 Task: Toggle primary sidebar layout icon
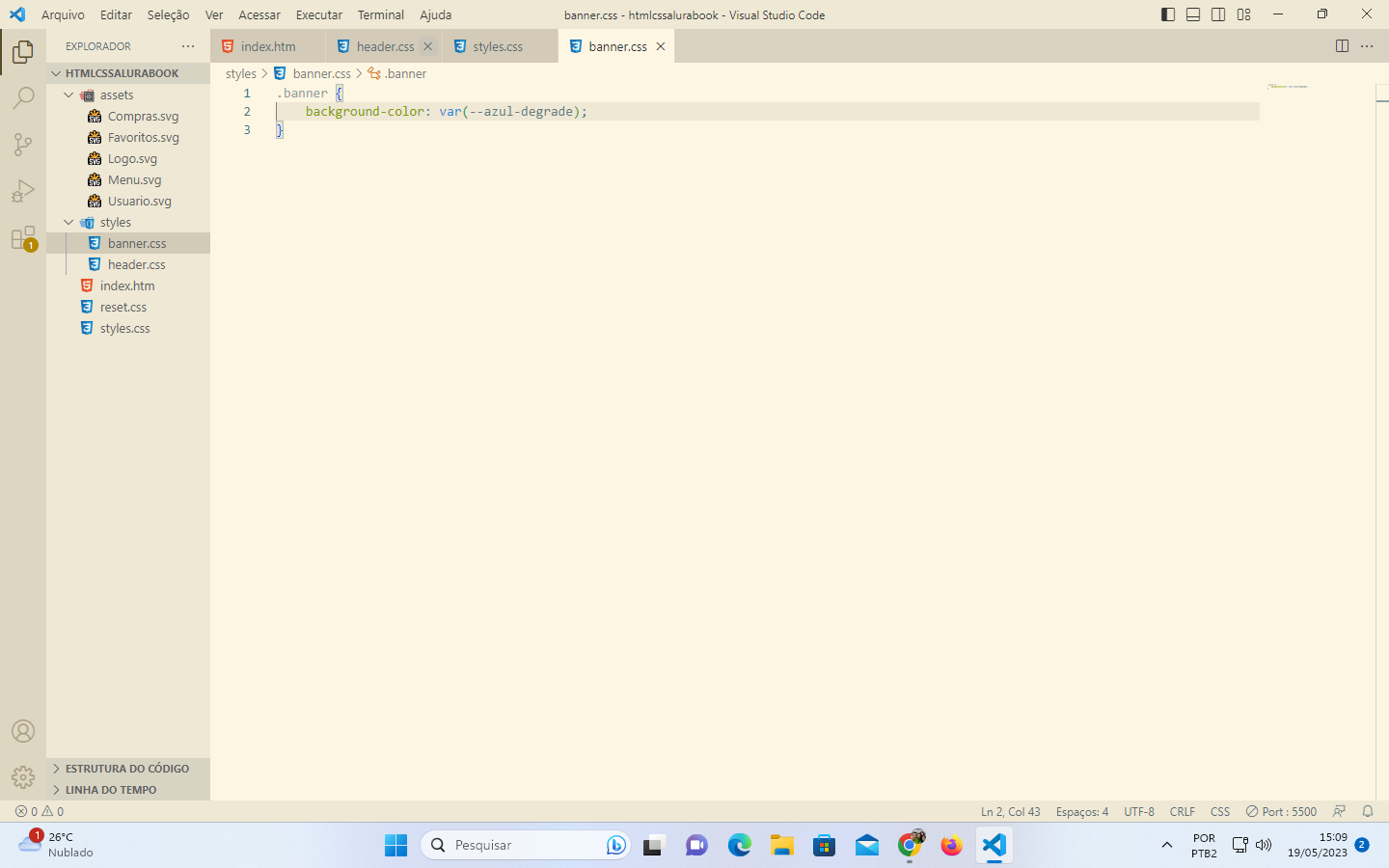[1168, 14]
